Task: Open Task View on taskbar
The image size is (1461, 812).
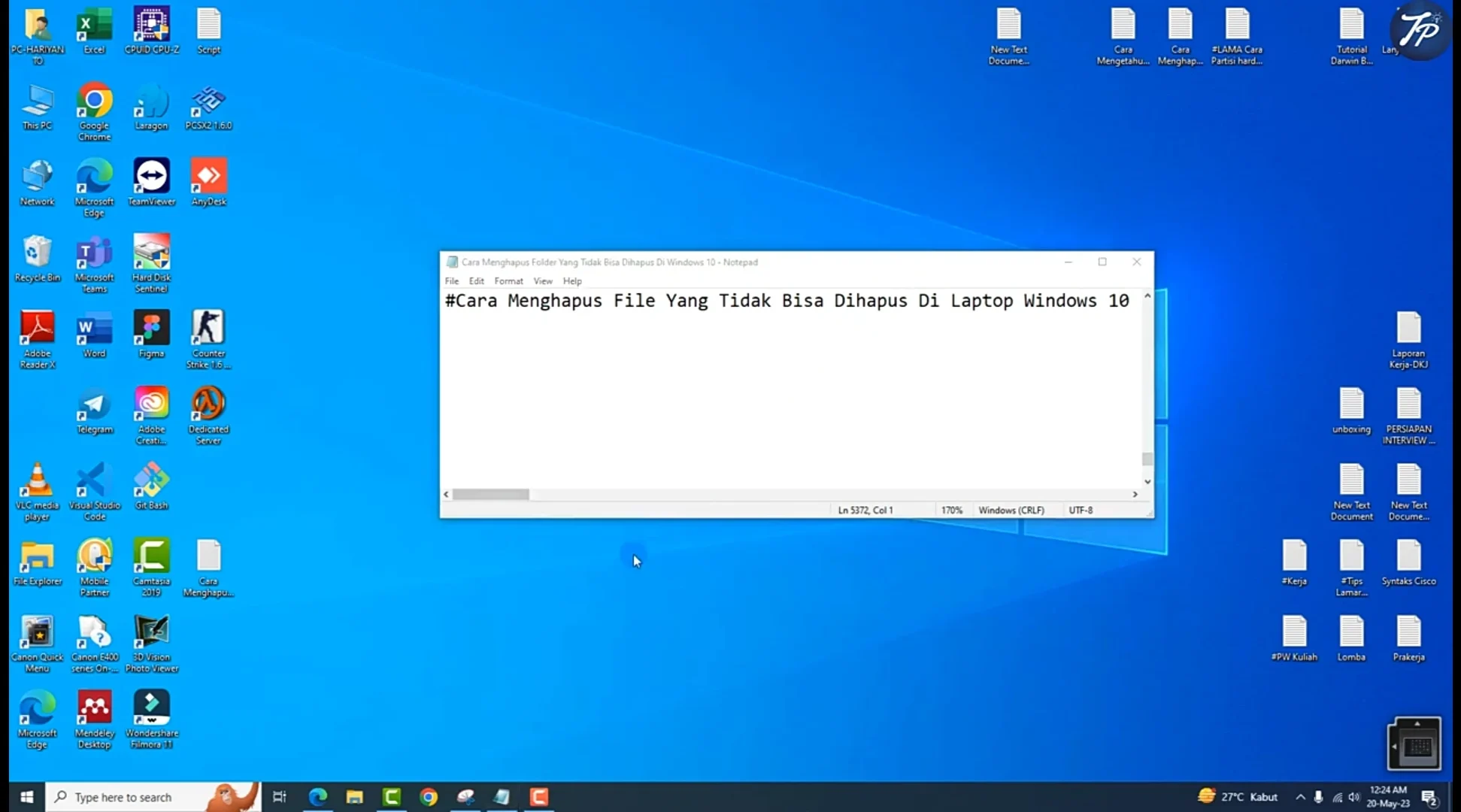Action: pos(280,797)
